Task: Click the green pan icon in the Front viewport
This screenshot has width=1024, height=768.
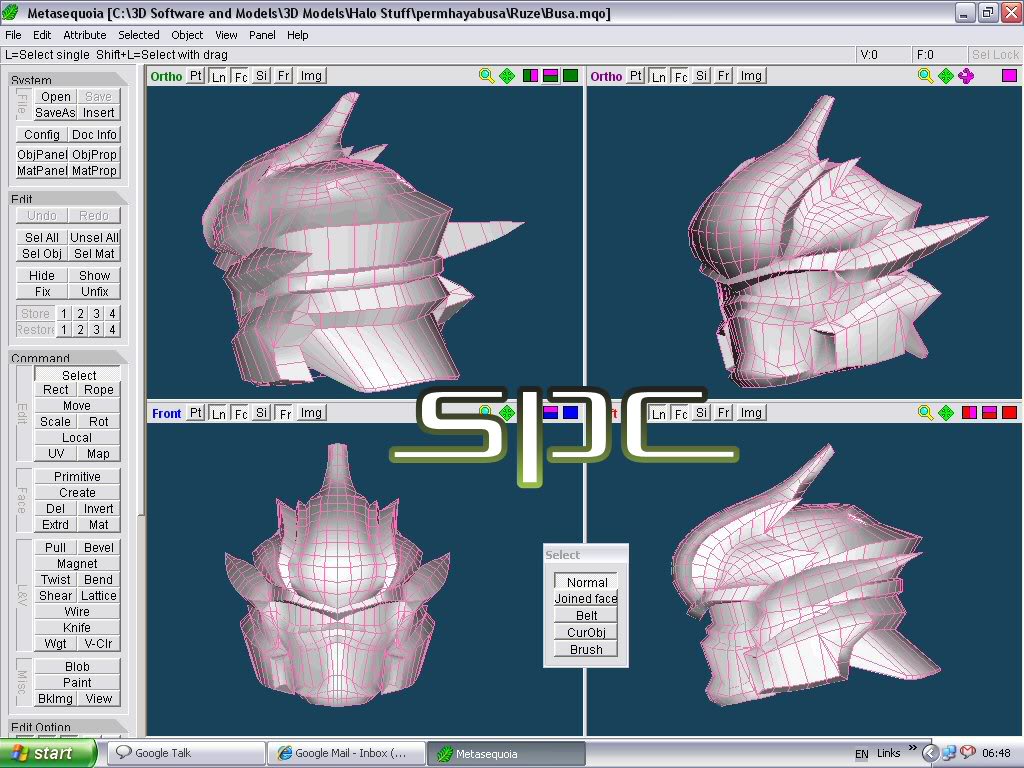Action: 507,413
